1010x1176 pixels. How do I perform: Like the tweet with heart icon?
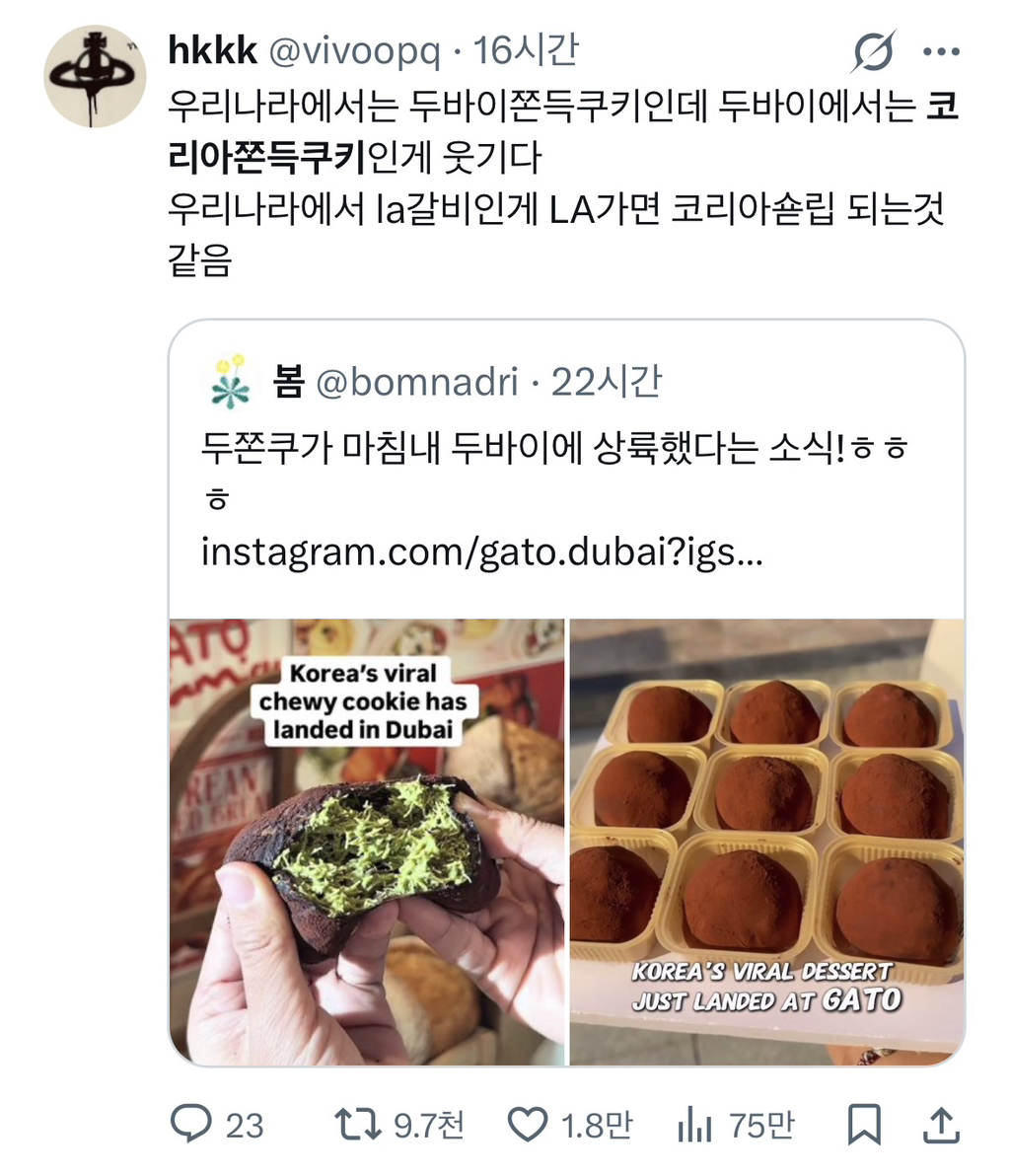pyautogui.click(x=527, y=1125)
